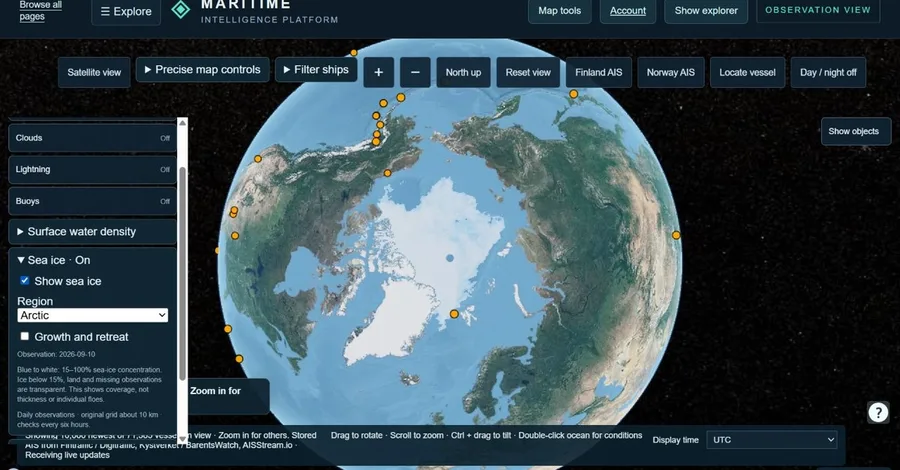Click the scrollbar up arrow in side panel
The width and height of the screenshot is (900, 470).
[x=183, y=123]
